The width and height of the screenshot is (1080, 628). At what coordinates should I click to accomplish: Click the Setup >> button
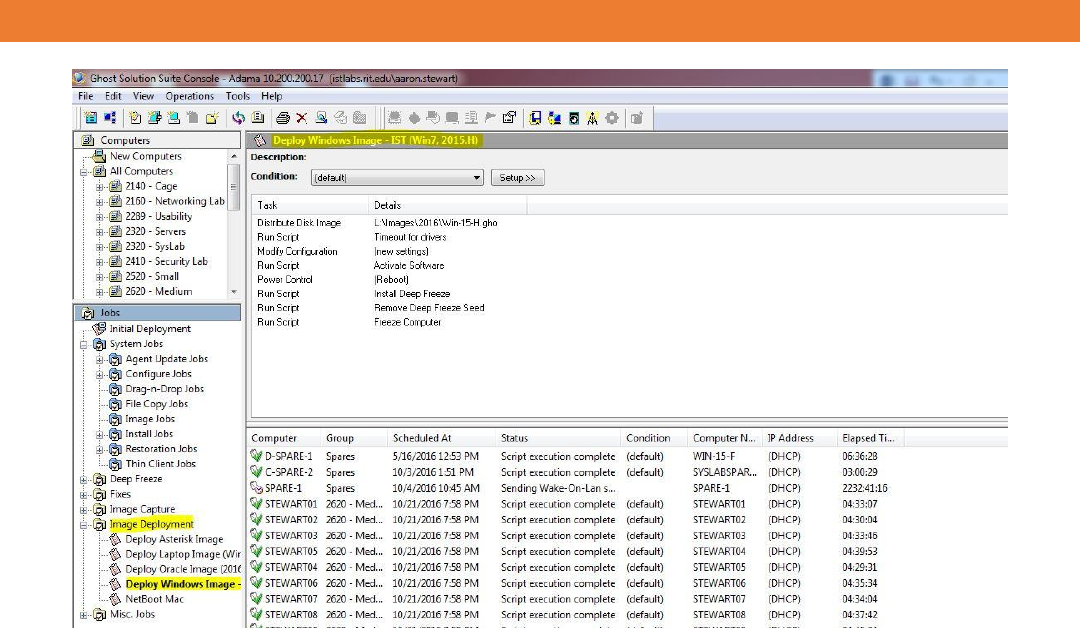(517, 178)
